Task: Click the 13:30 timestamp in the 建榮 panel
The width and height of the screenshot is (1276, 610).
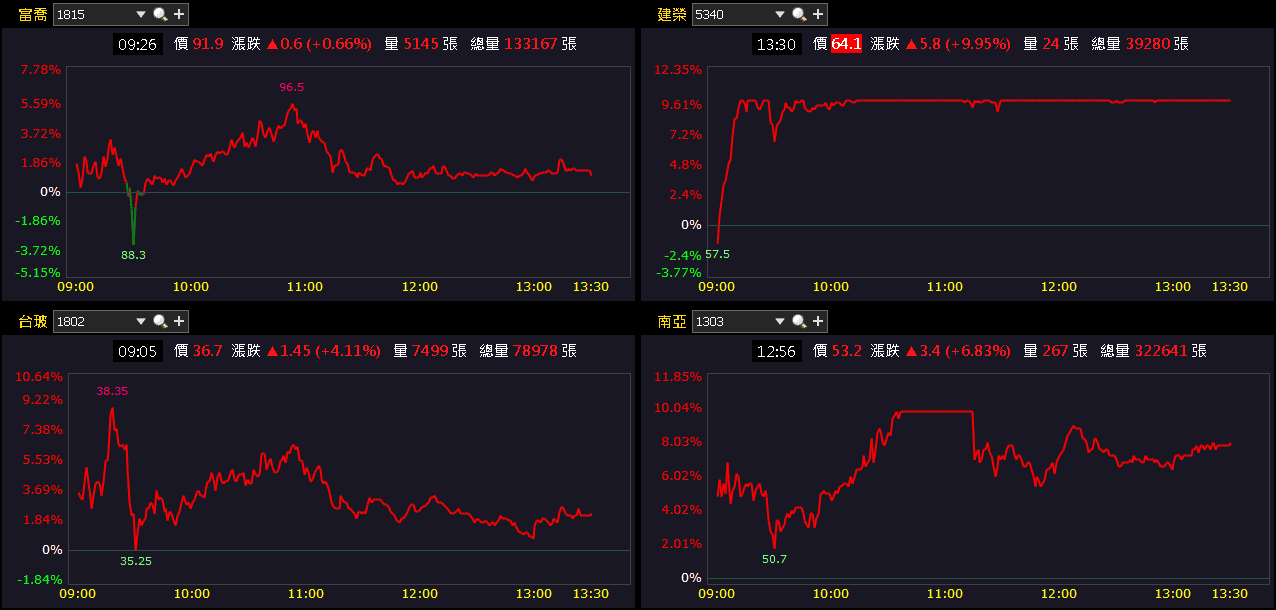Action: (x=776, y=43)
